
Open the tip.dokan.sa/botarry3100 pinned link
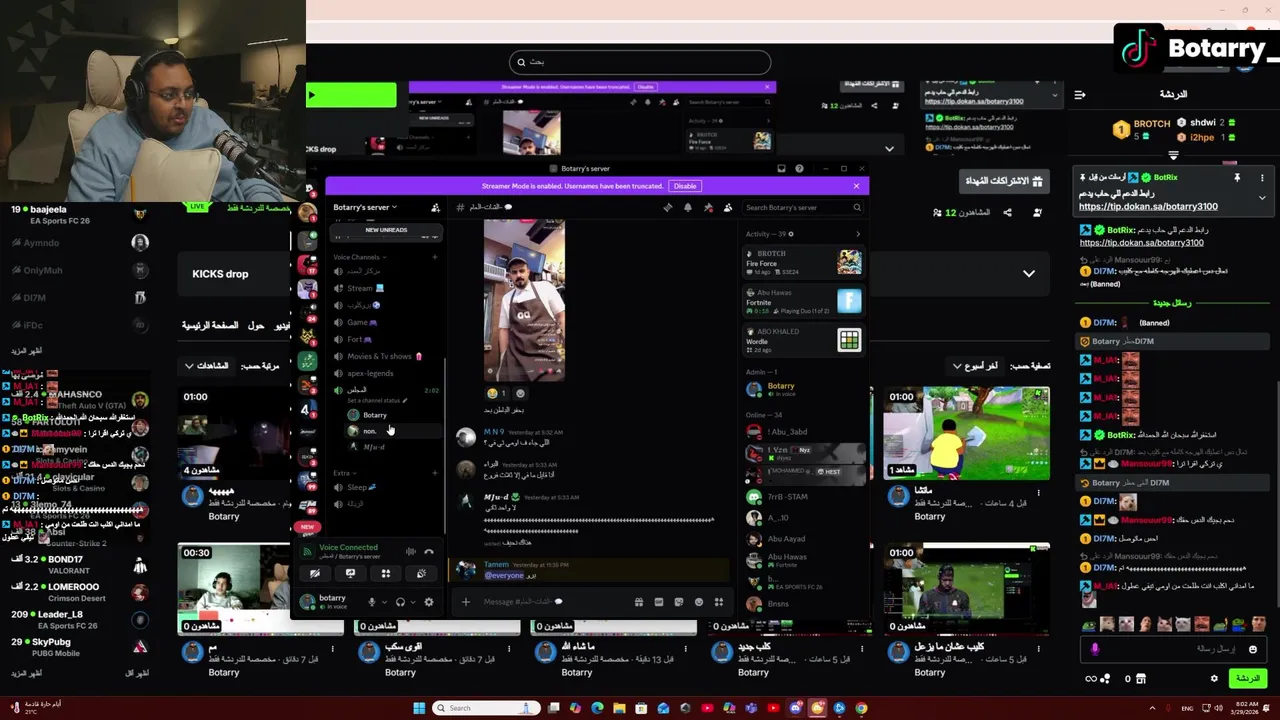1148,206
